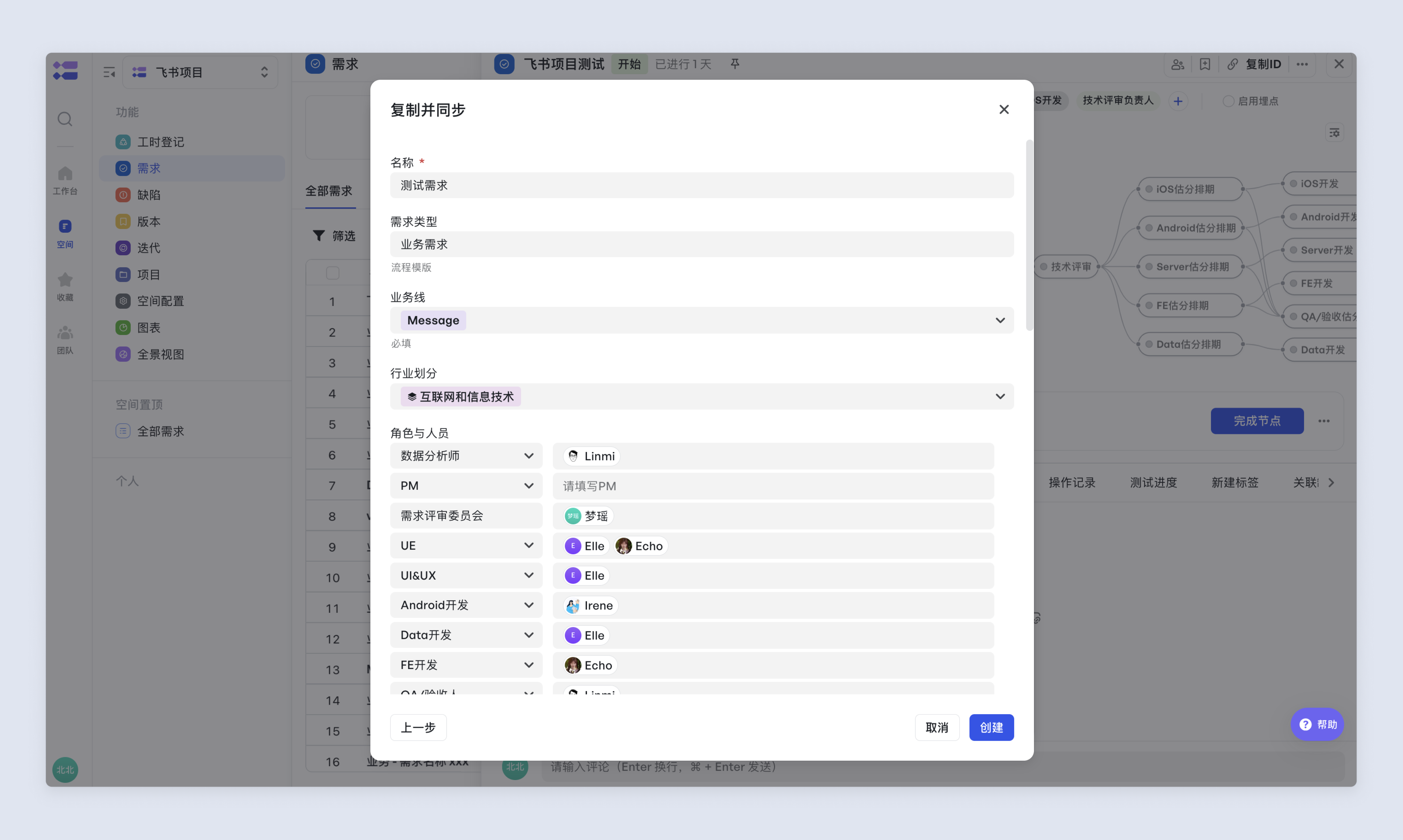The height and width of the screenshot is (840, 1403).
Task: Open 版本 in the function list
Action: 192,221
